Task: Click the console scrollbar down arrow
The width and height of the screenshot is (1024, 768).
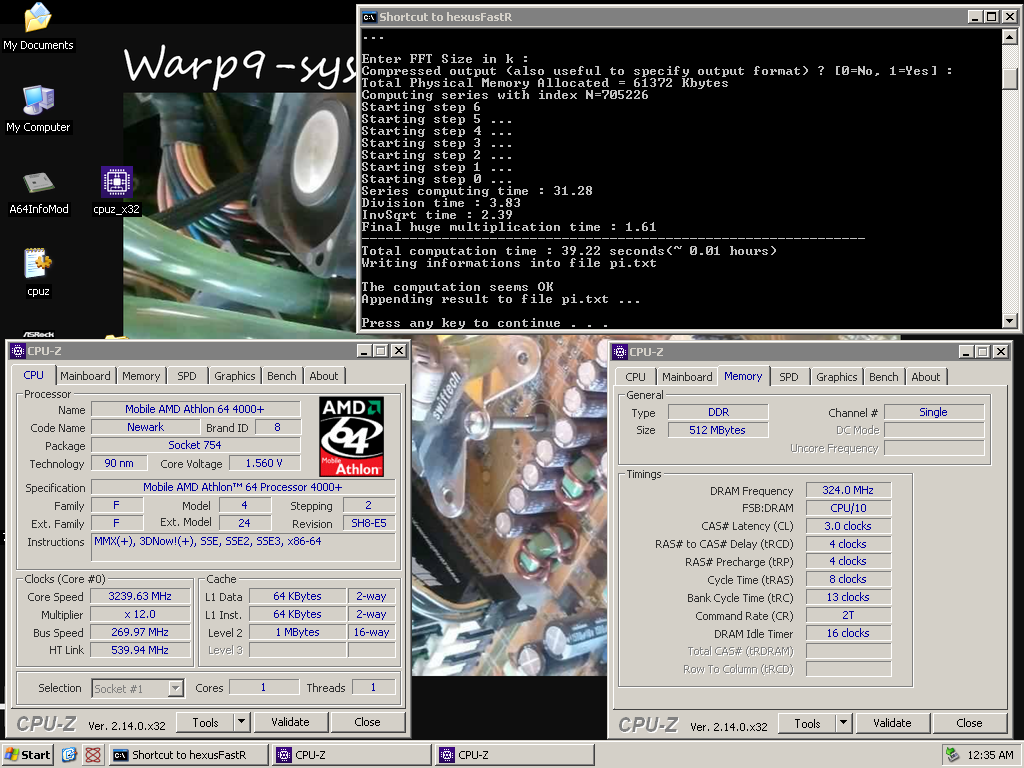Action: (x=1010, y=321)
